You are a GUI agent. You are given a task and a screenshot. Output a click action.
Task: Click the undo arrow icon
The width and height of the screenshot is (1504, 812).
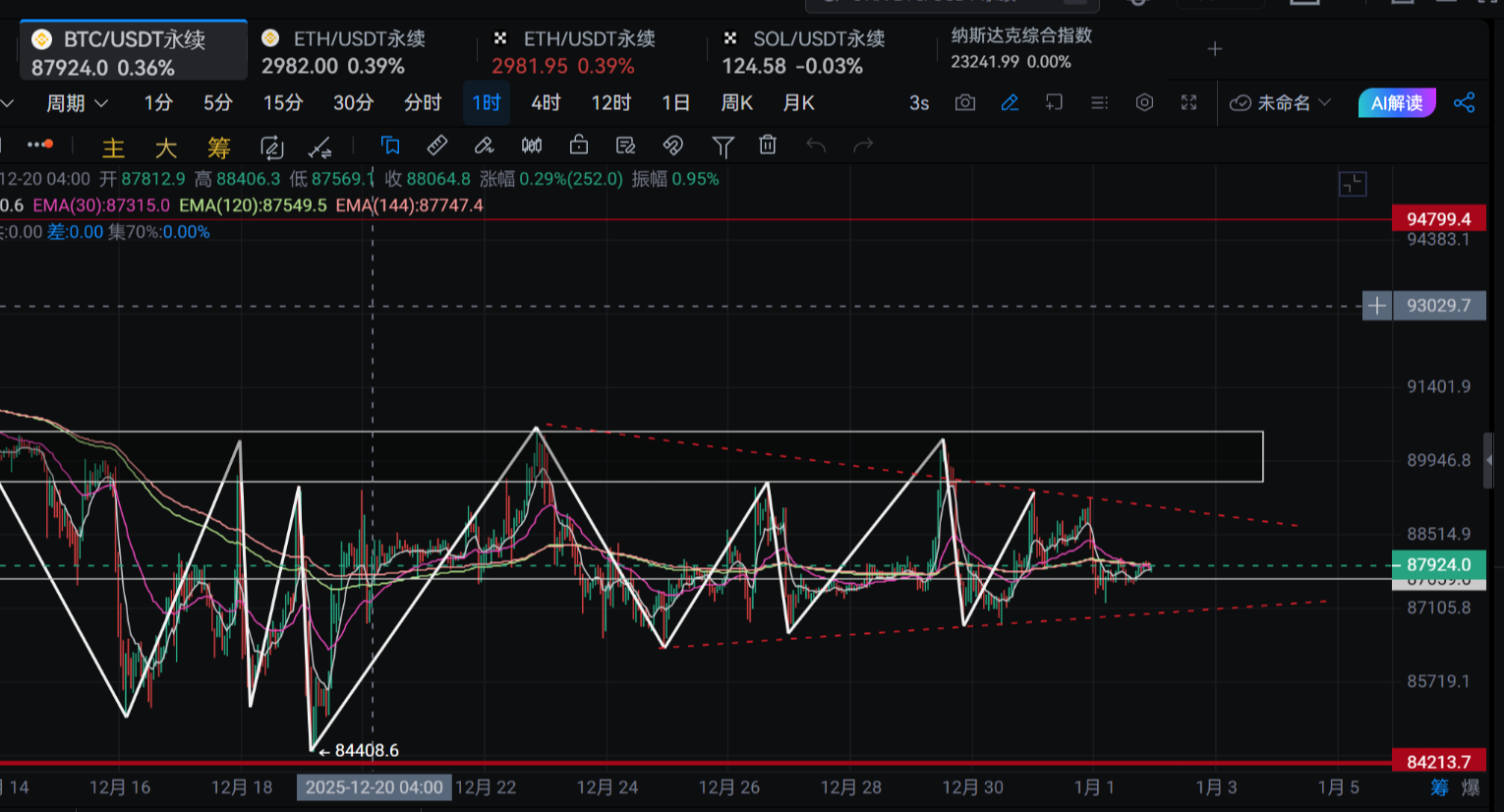pyautogui.click(x=815, y=145)
